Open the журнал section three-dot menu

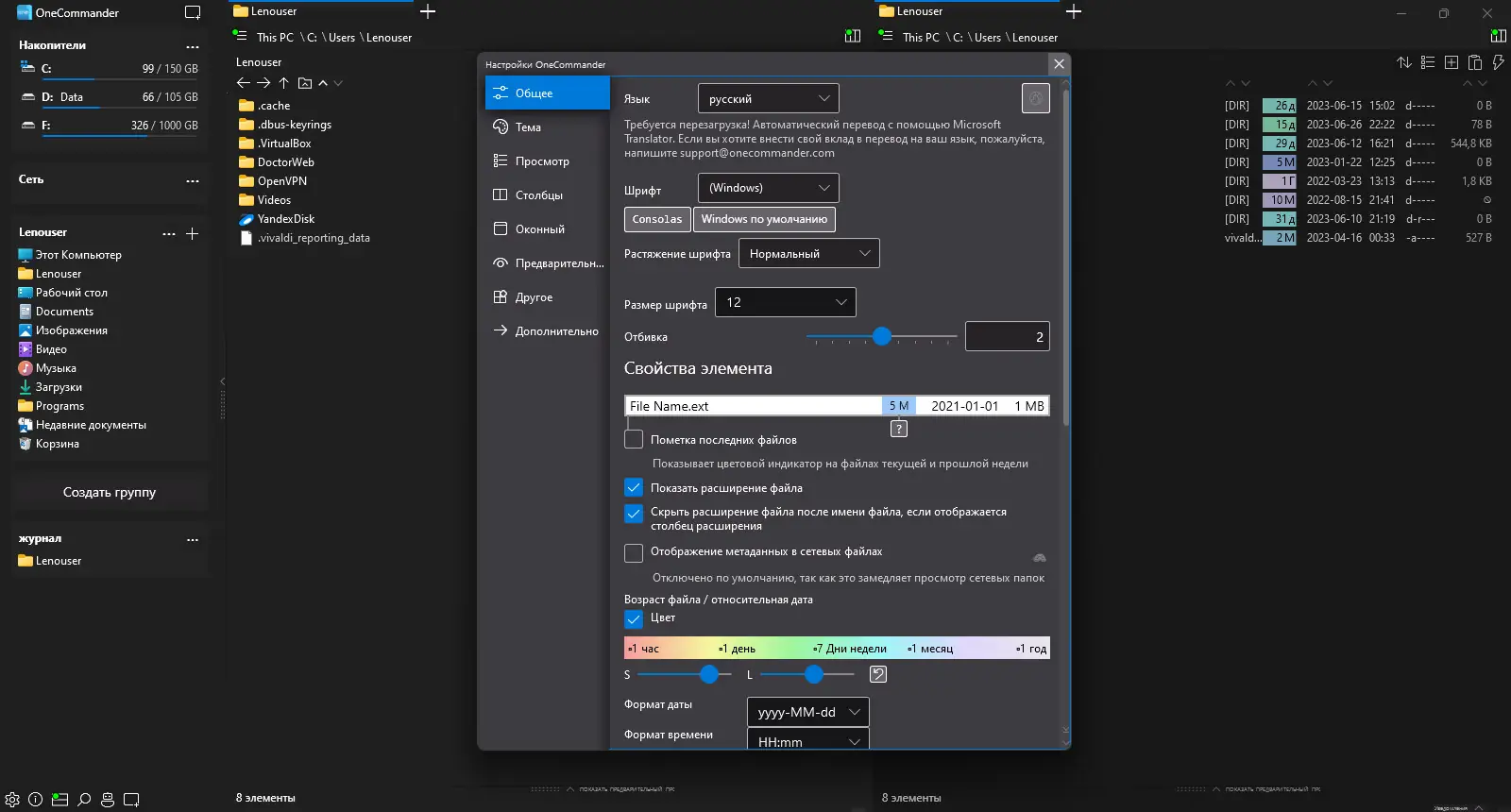[x=193, y=540]
